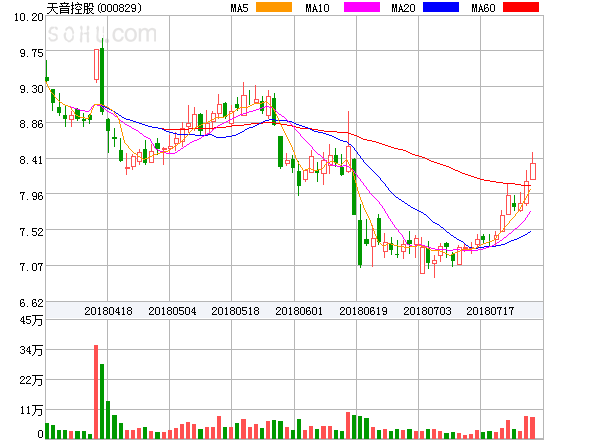
Task: Click the red MA60 legend swatch
Action: click(x=521, y=7)
